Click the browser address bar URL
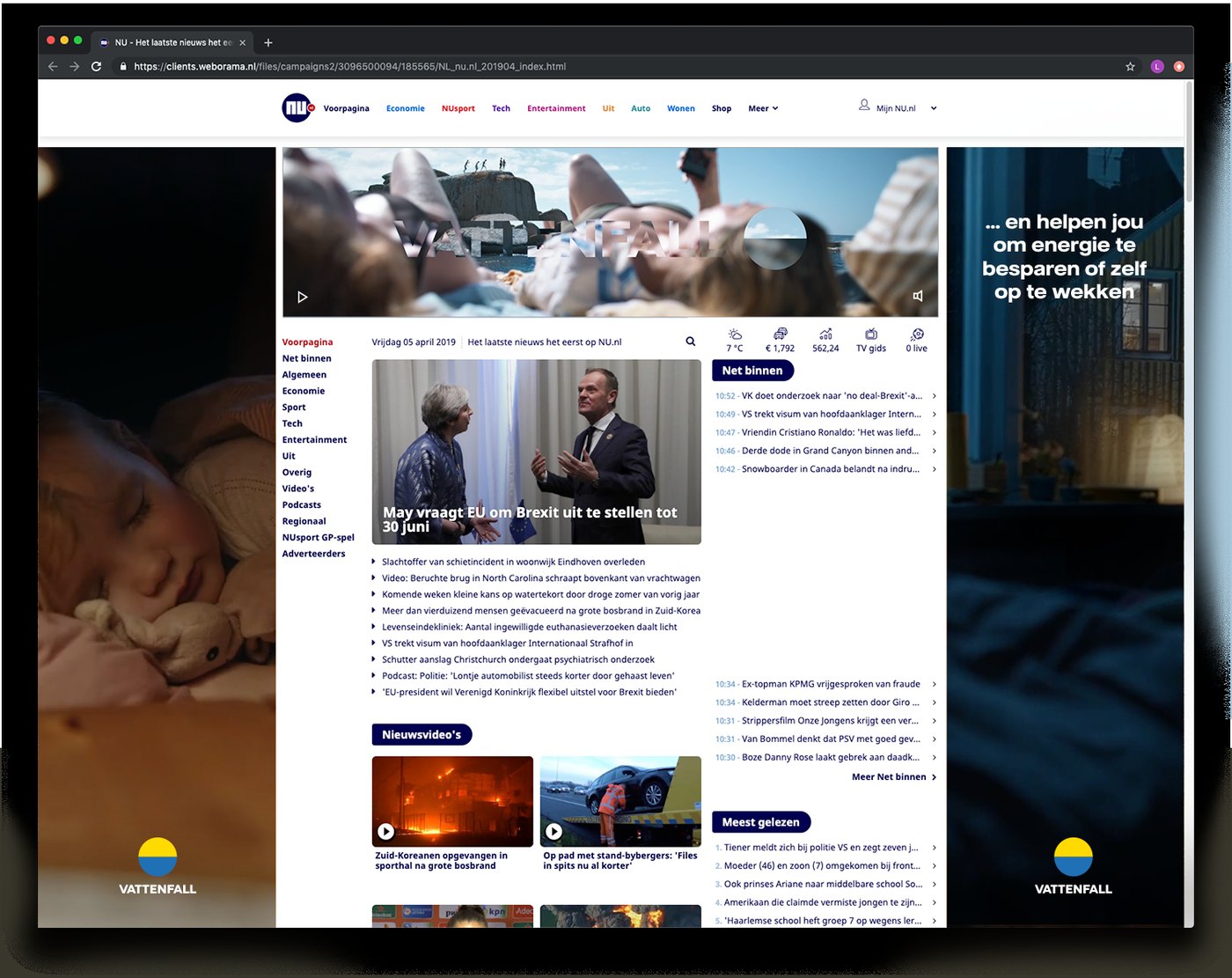 [350, 67]
